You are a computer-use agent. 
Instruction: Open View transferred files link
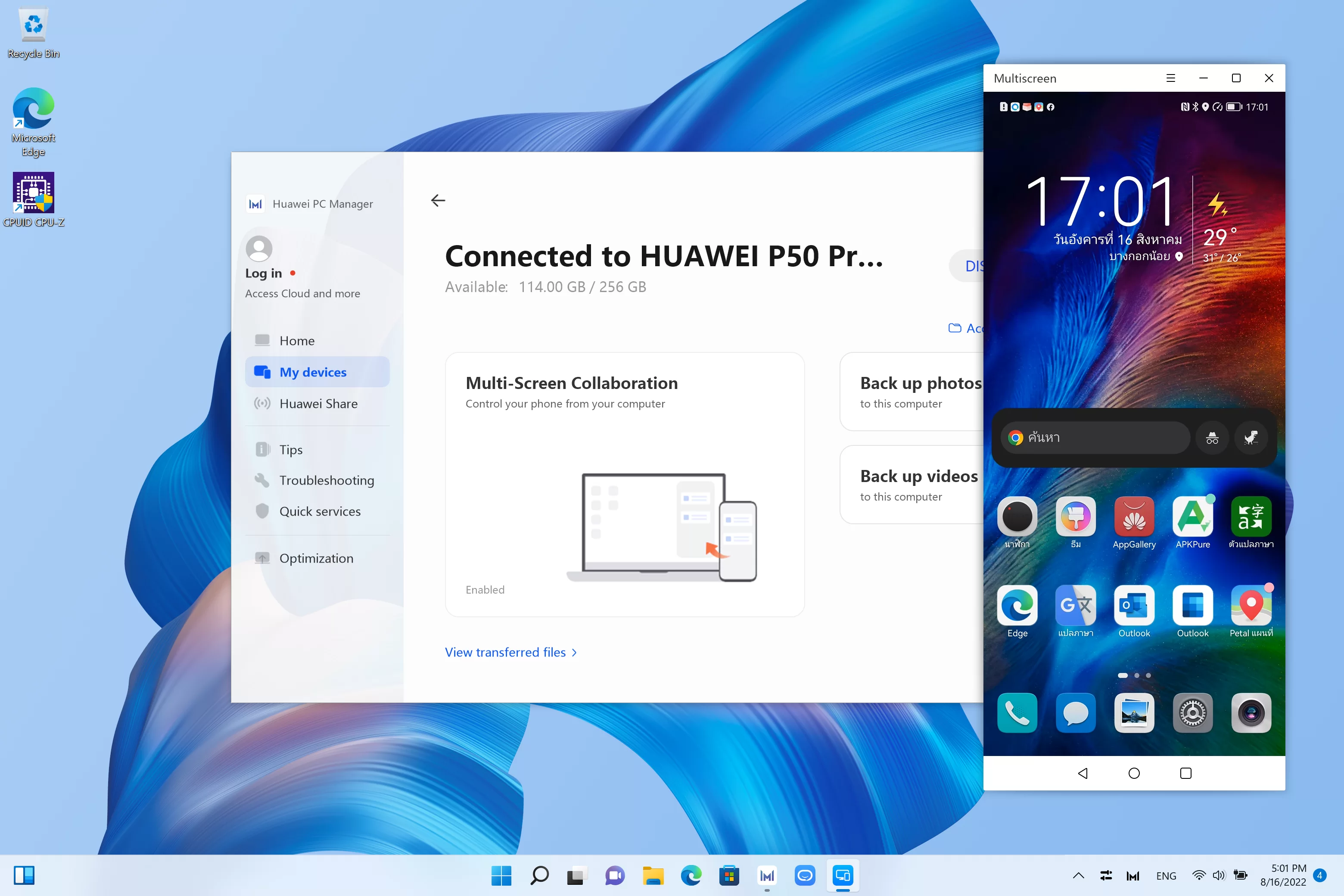(511, 652)
